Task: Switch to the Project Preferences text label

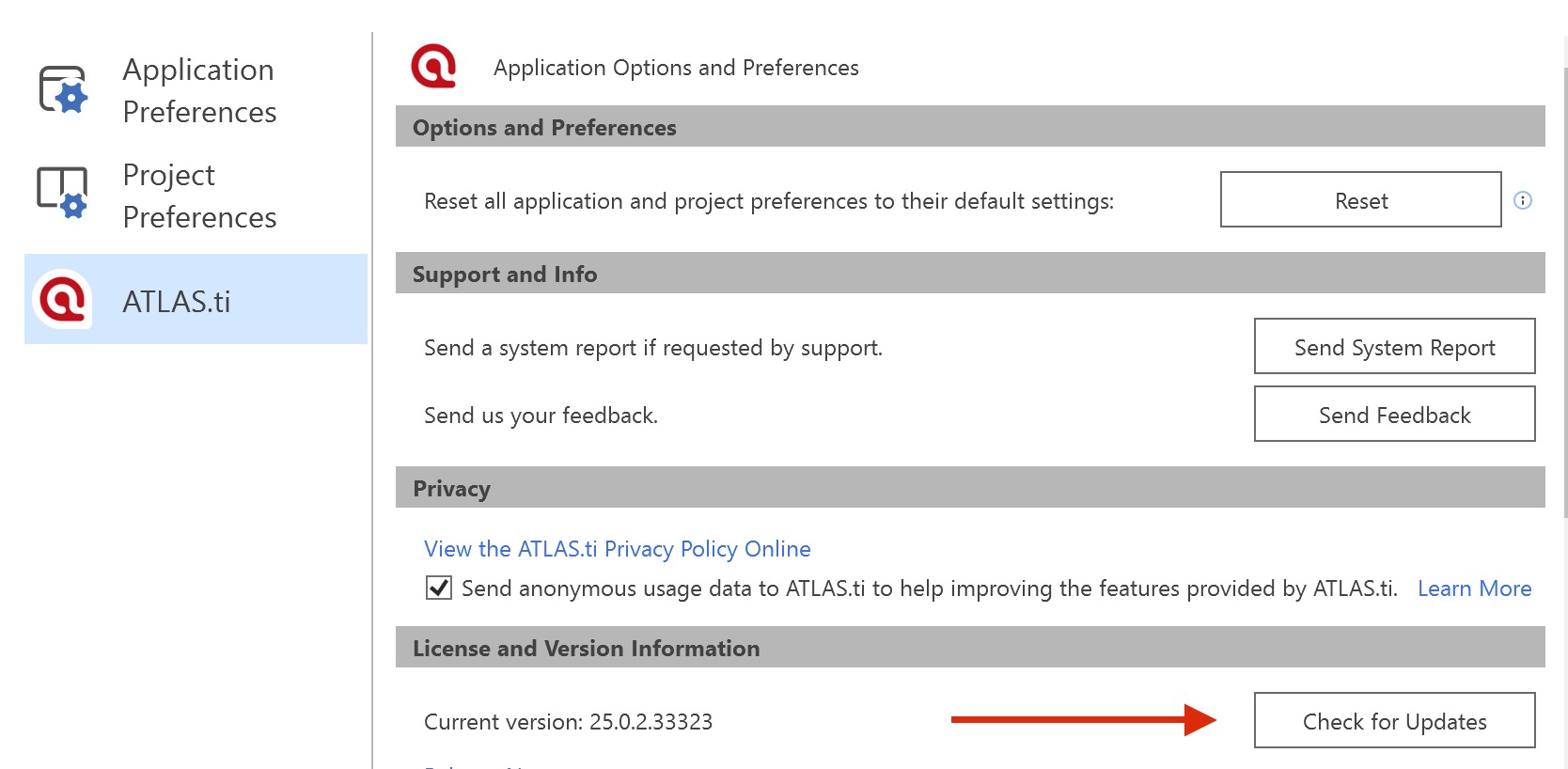Action: 199,196
